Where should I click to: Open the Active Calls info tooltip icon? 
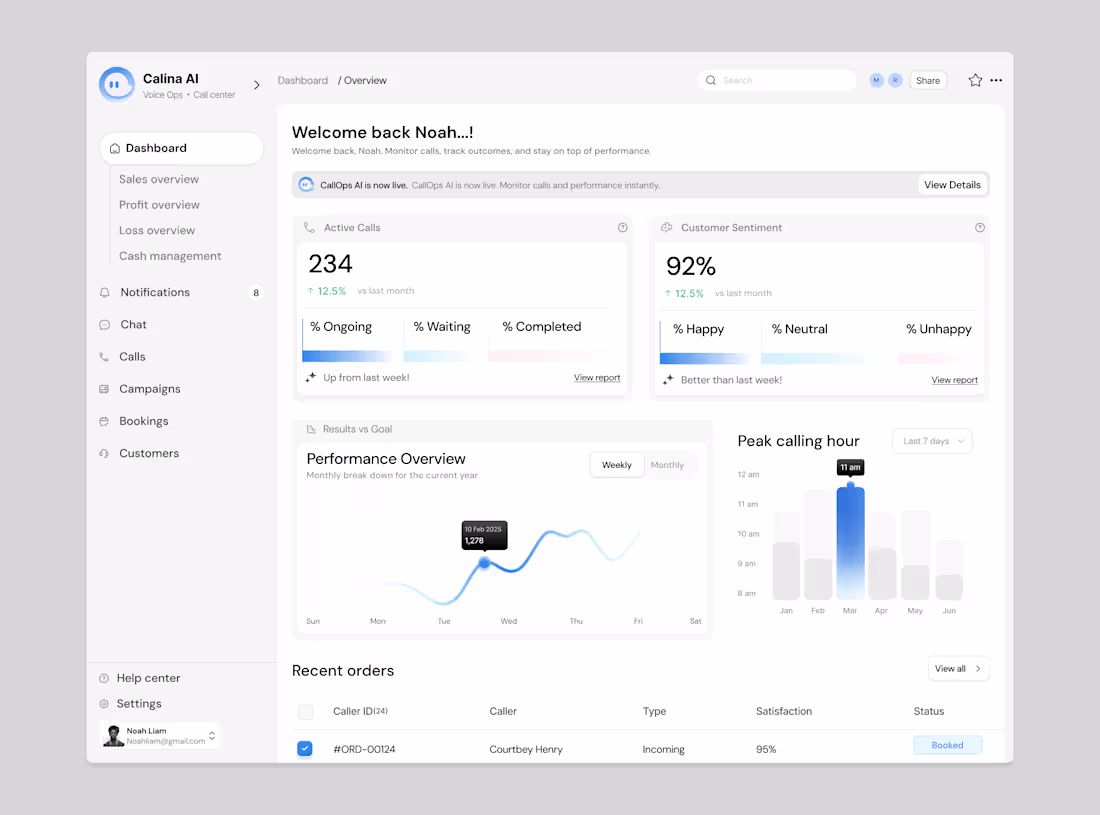coord(622,227)
